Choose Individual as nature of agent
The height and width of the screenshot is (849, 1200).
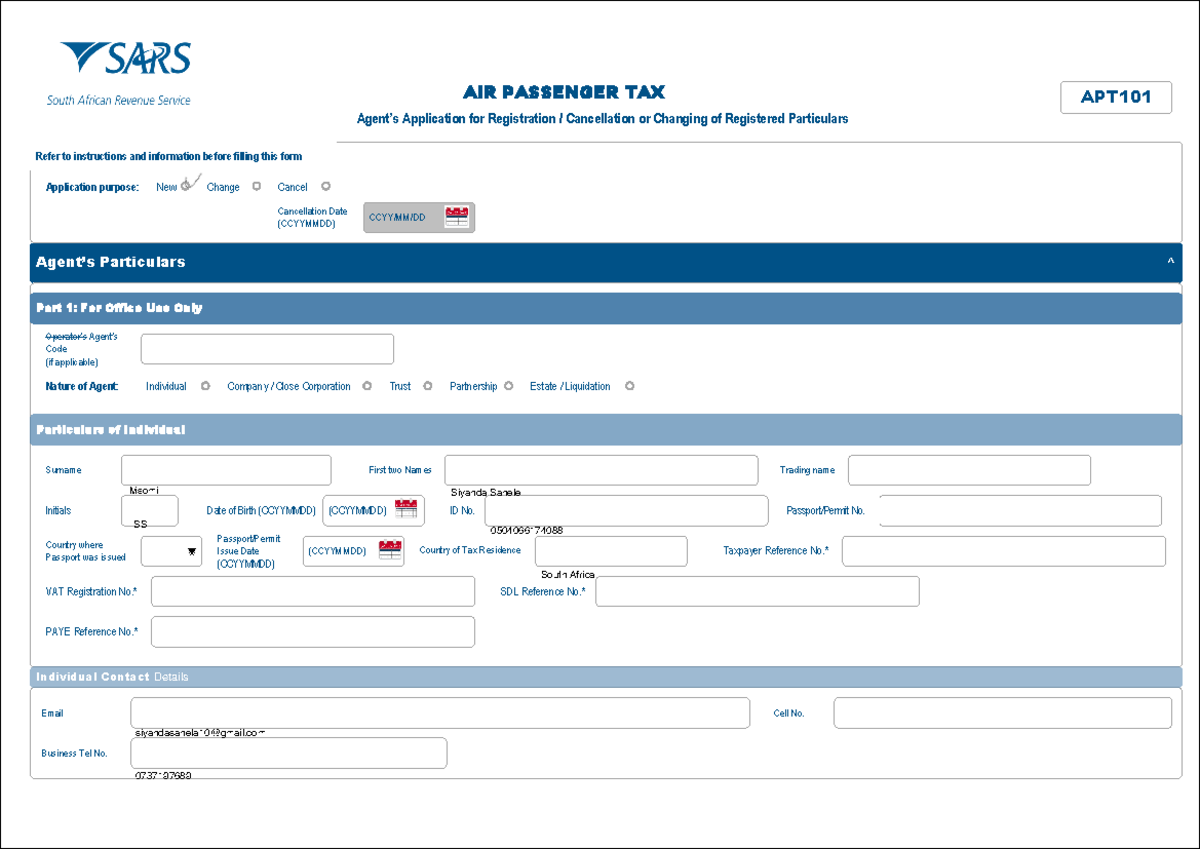205,386
